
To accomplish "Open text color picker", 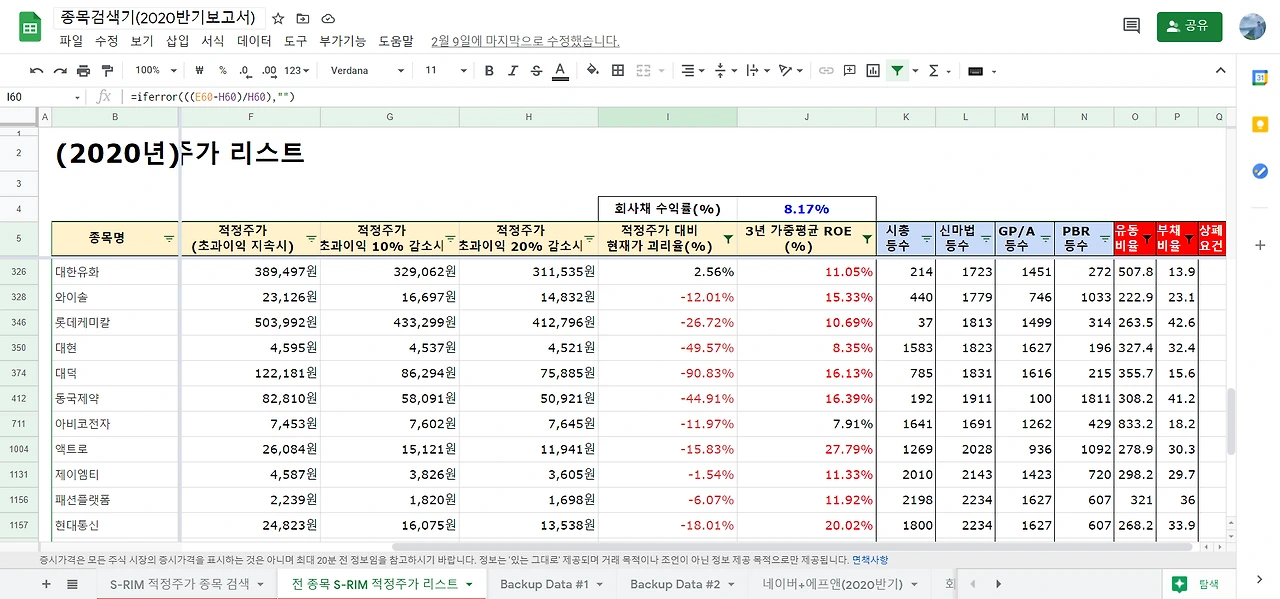I will [x=560, y=71].
